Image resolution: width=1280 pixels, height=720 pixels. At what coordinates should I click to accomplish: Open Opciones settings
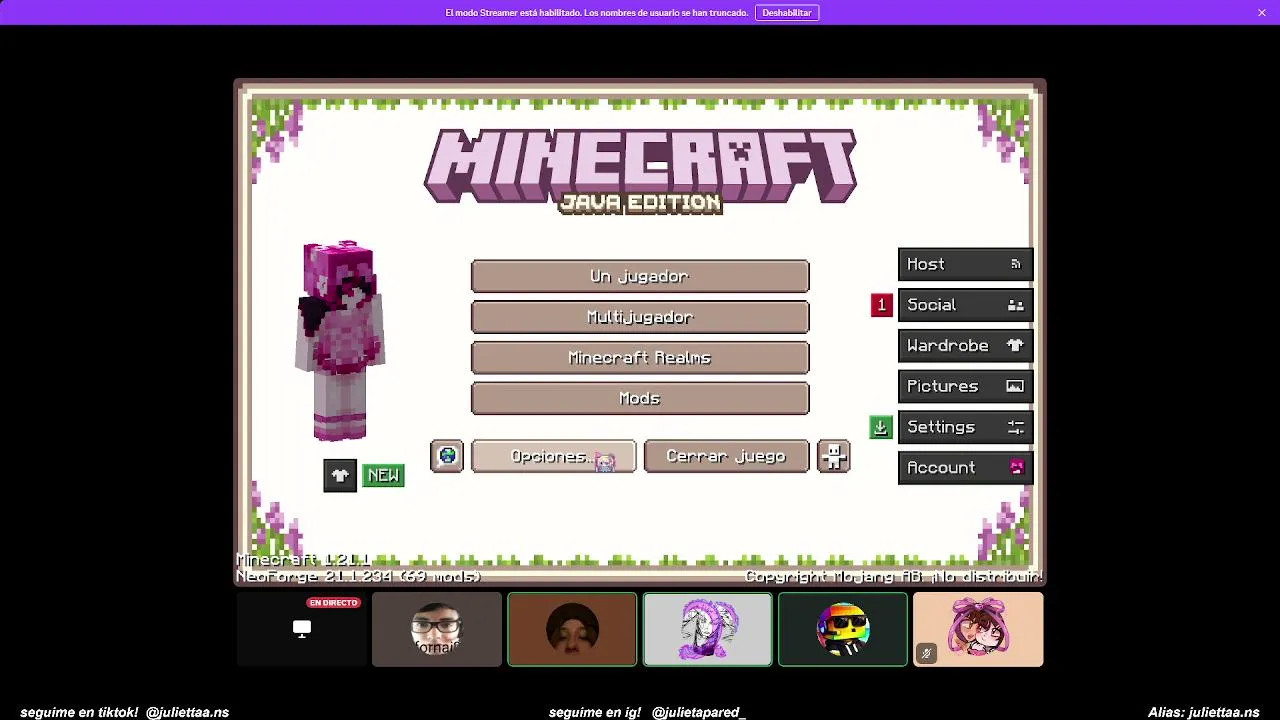[x=553, y=456]
